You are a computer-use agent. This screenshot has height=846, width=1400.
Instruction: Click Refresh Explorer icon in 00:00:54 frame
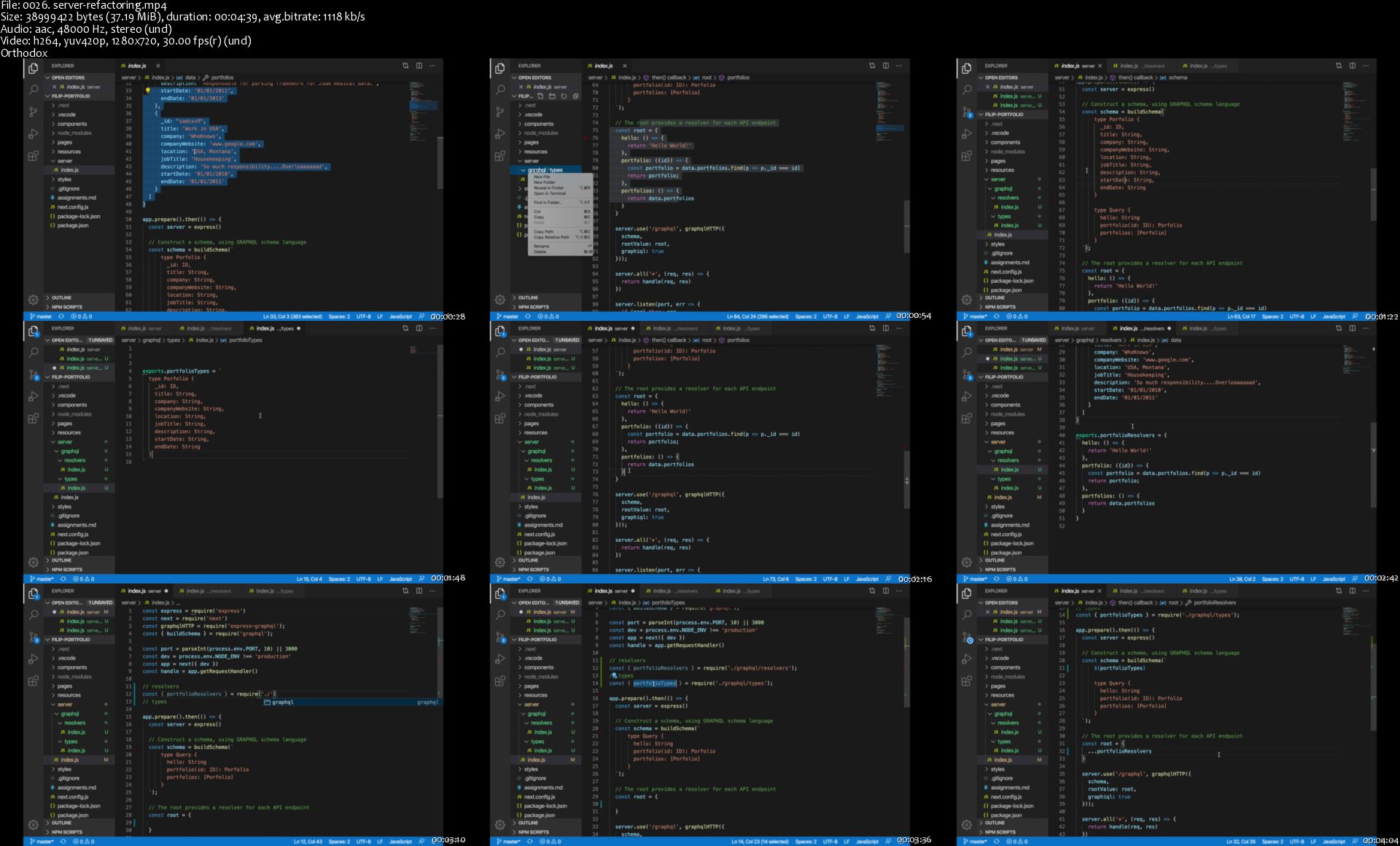click(564, 96)
